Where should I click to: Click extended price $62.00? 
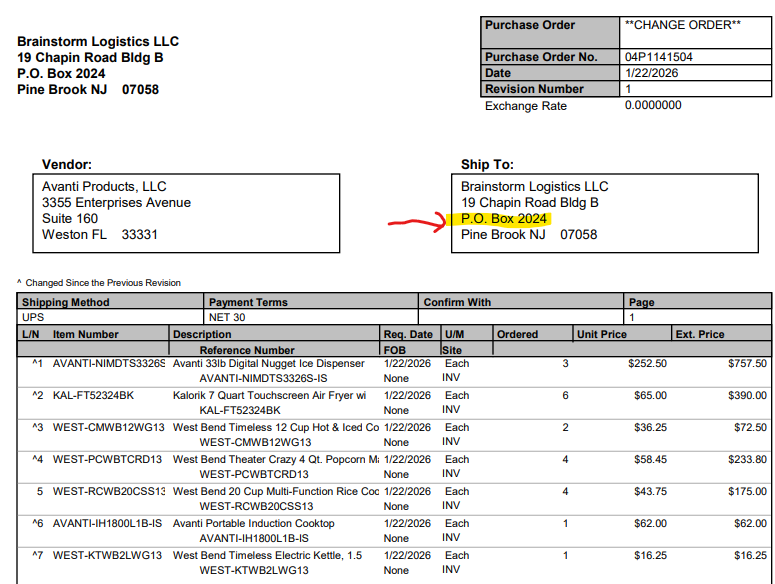click(750, 524)
